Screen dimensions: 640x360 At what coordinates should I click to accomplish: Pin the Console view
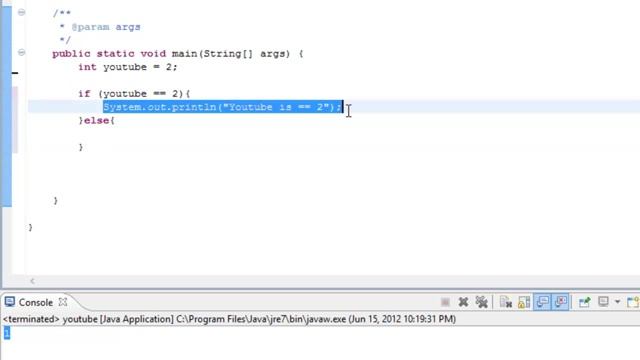coord(584,302)
